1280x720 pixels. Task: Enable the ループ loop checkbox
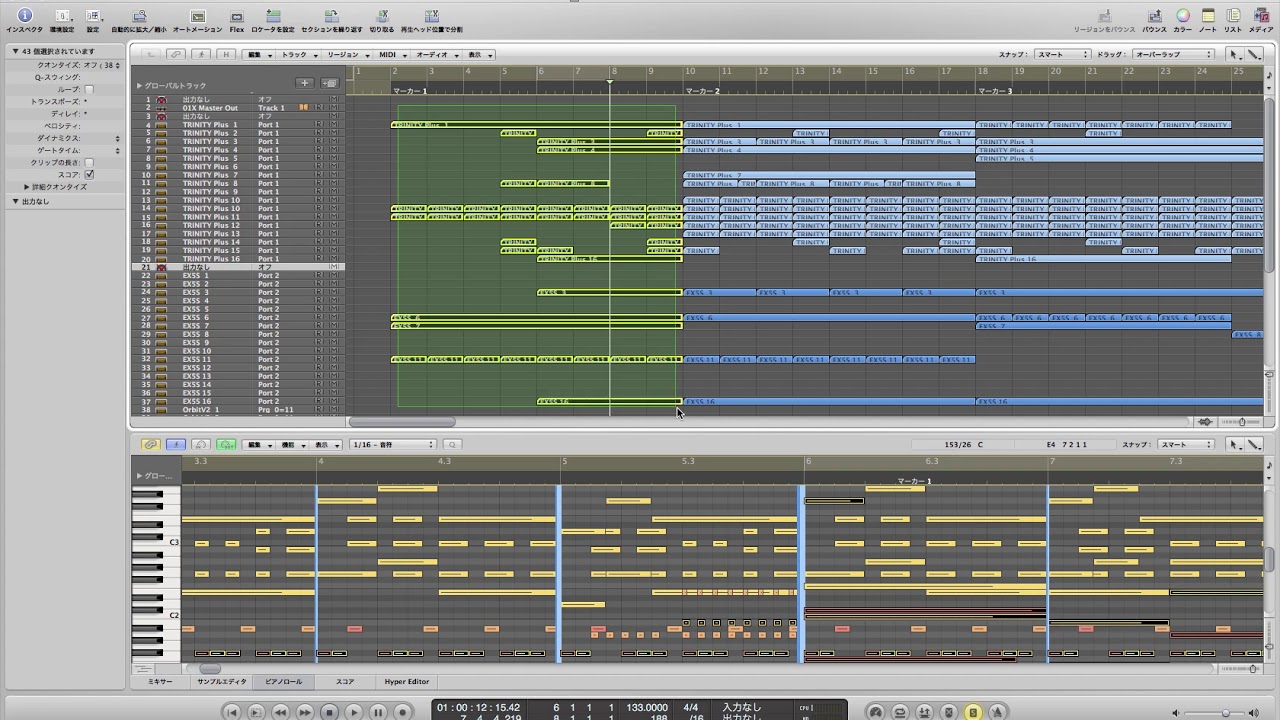coord(89,89)
